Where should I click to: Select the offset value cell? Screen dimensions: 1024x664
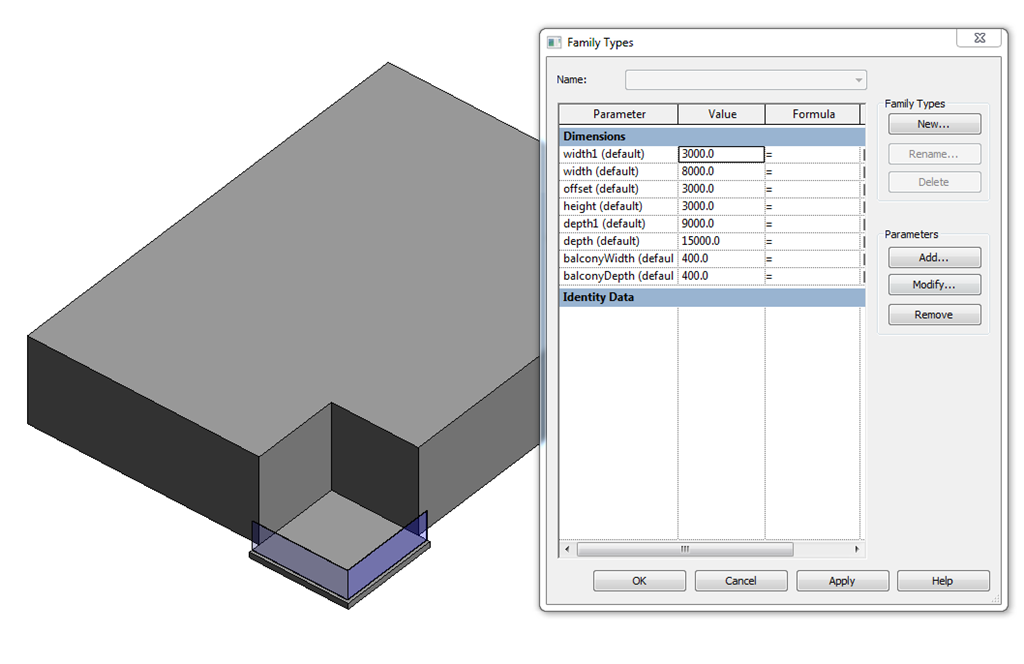tap(721, 189)
